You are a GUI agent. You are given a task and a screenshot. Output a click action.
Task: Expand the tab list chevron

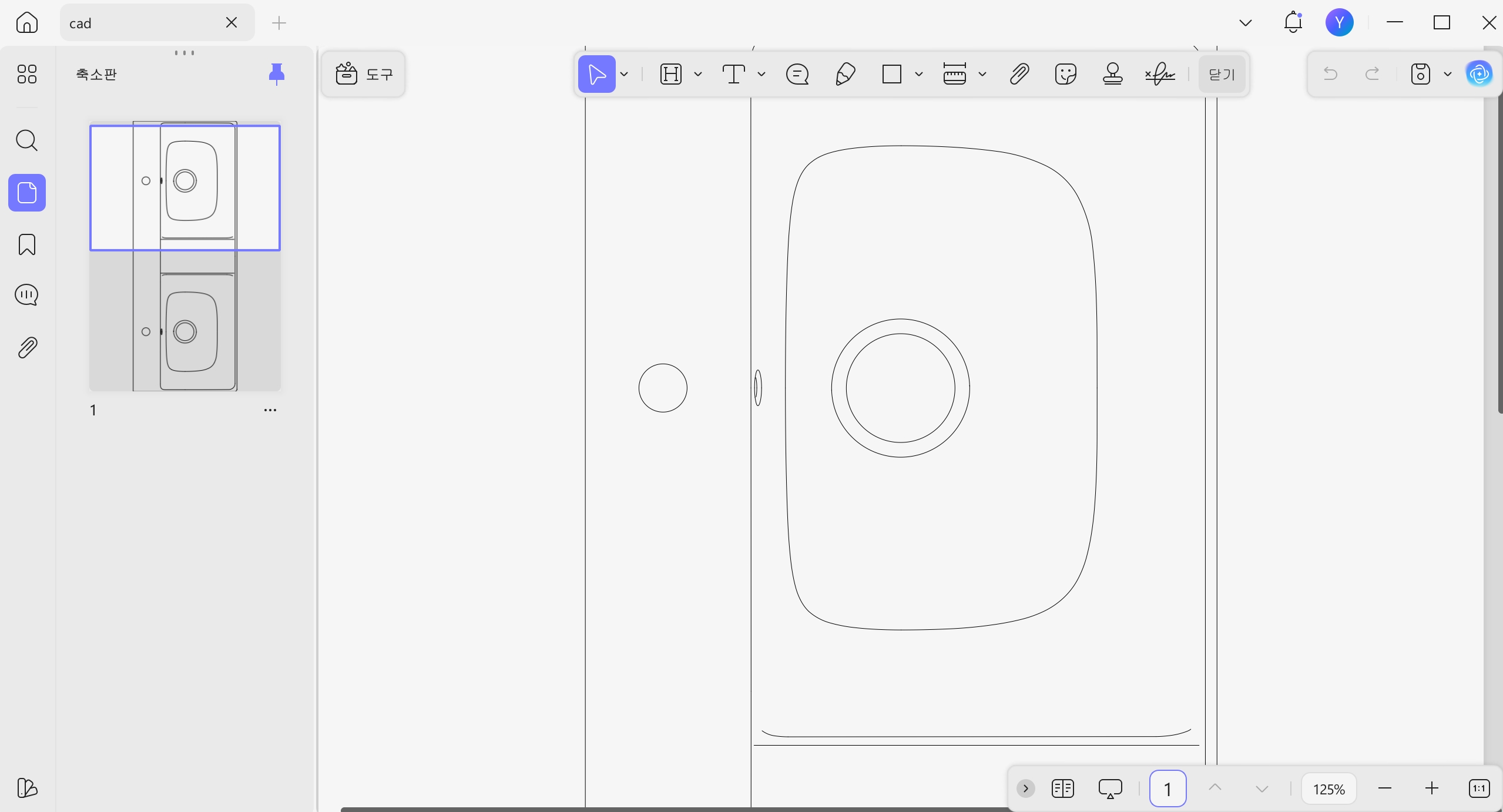tap(1245, 23)
